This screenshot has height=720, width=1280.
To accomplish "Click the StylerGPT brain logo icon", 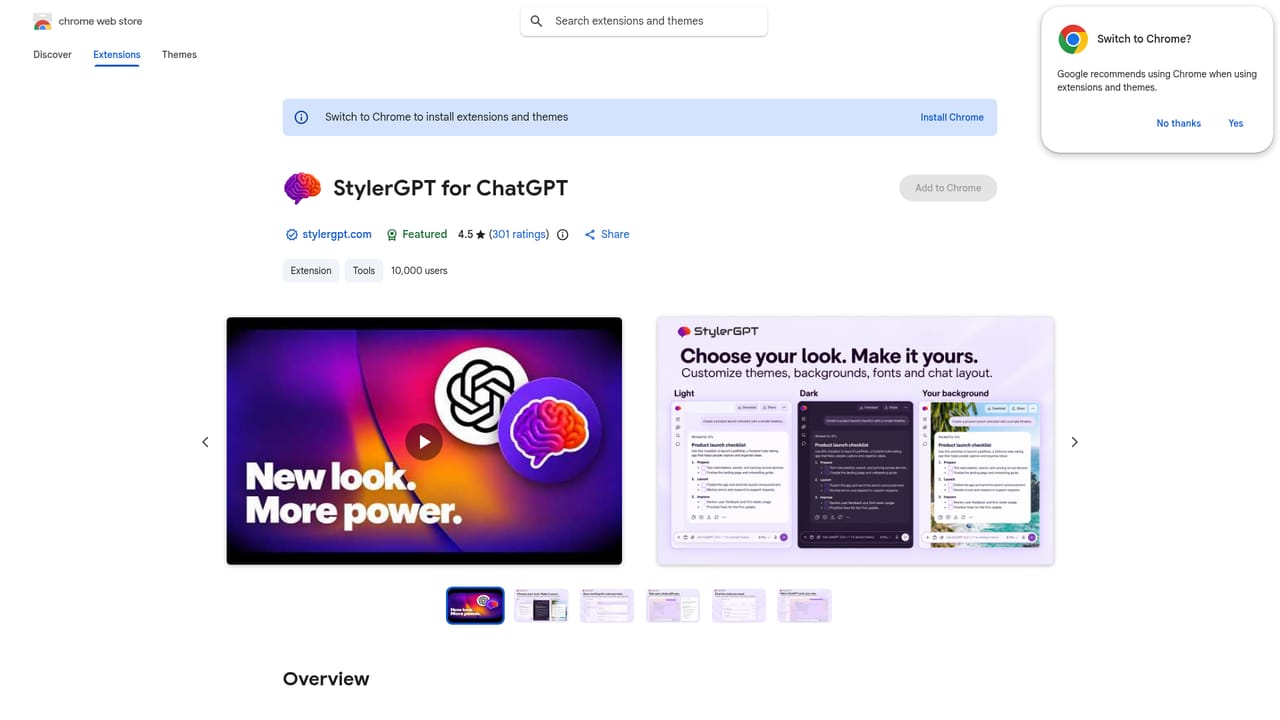I will [x=302, y=188].
